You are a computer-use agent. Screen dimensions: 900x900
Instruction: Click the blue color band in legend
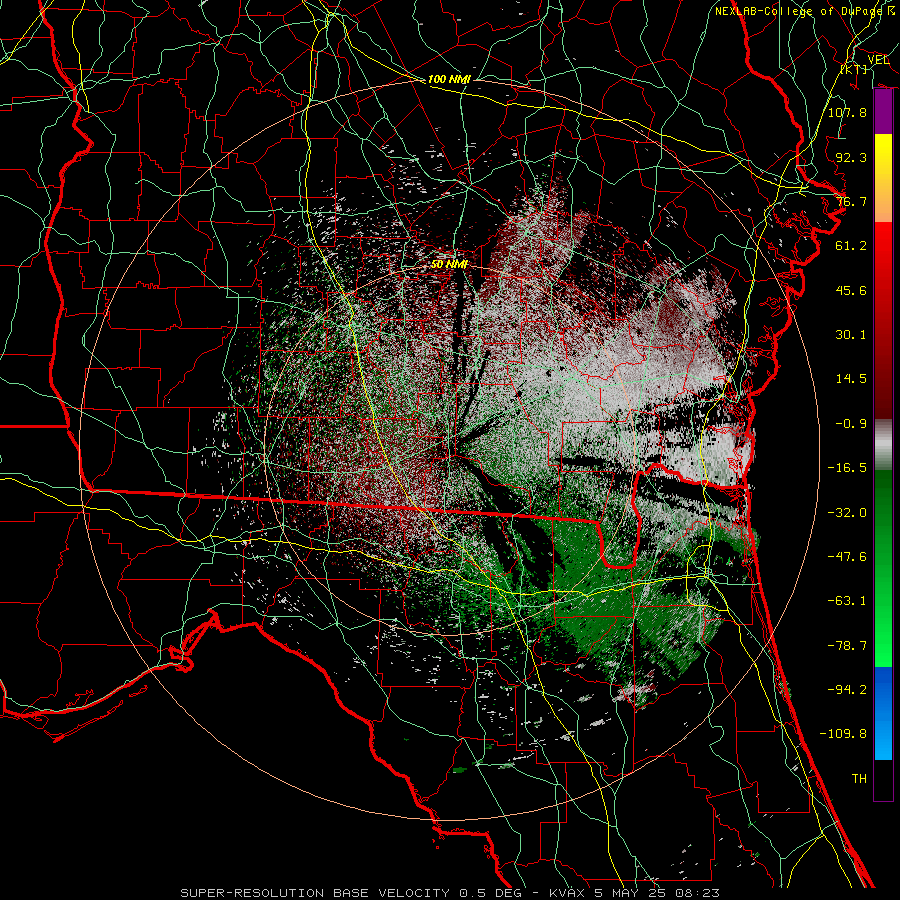click(x=883, y=713)
